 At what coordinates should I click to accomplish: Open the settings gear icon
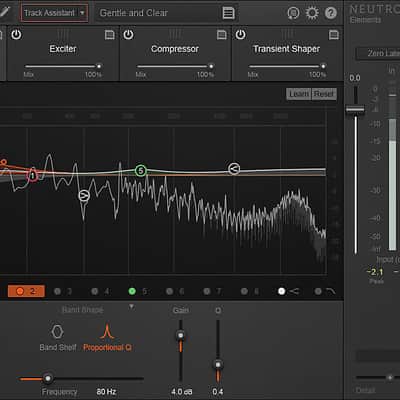pos(312,13)
